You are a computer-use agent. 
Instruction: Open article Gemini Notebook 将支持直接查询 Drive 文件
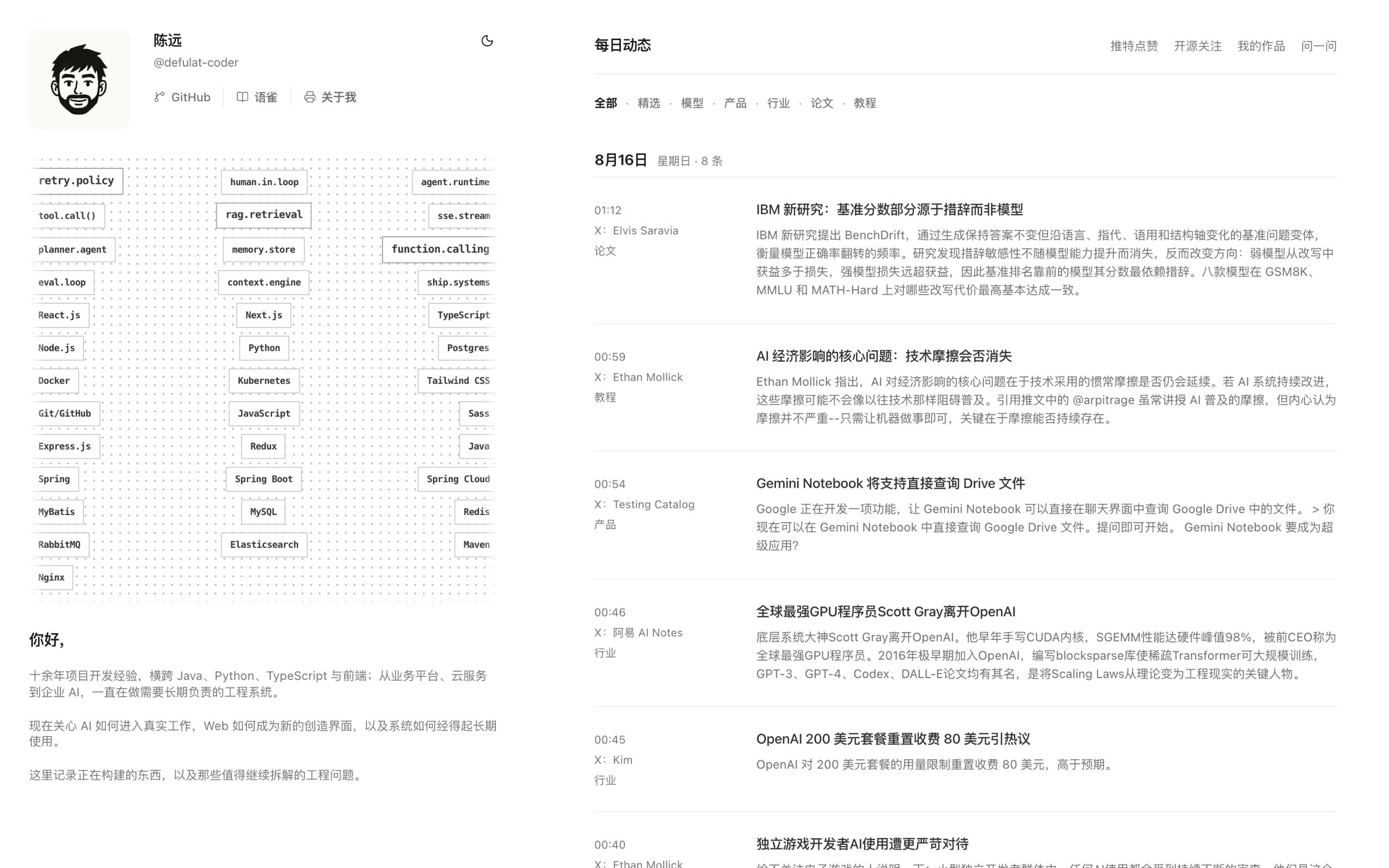890,483
